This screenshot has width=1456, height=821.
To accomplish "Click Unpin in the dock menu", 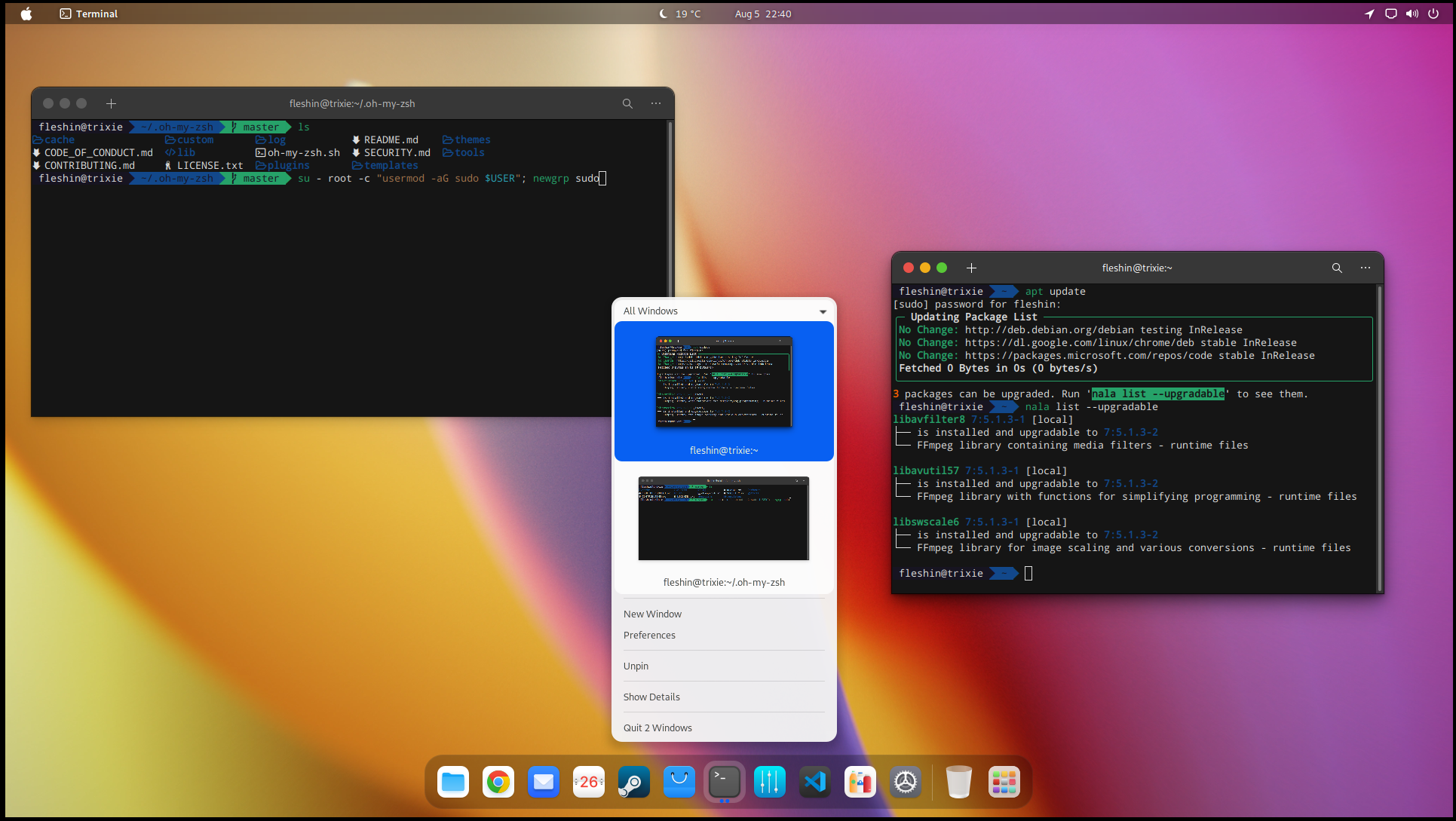I will point(636,666).
